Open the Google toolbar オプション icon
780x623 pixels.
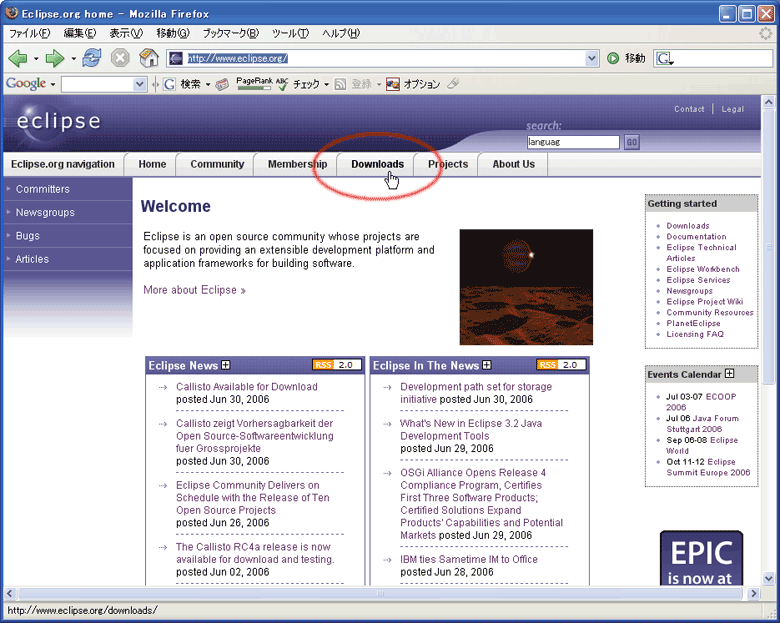click(x=393, y=84)
